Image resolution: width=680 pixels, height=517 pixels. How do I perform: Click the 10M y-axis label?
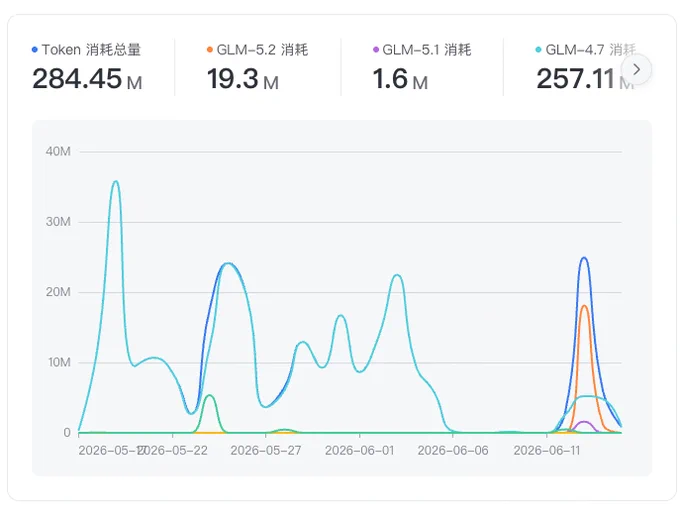coord(59,362)
